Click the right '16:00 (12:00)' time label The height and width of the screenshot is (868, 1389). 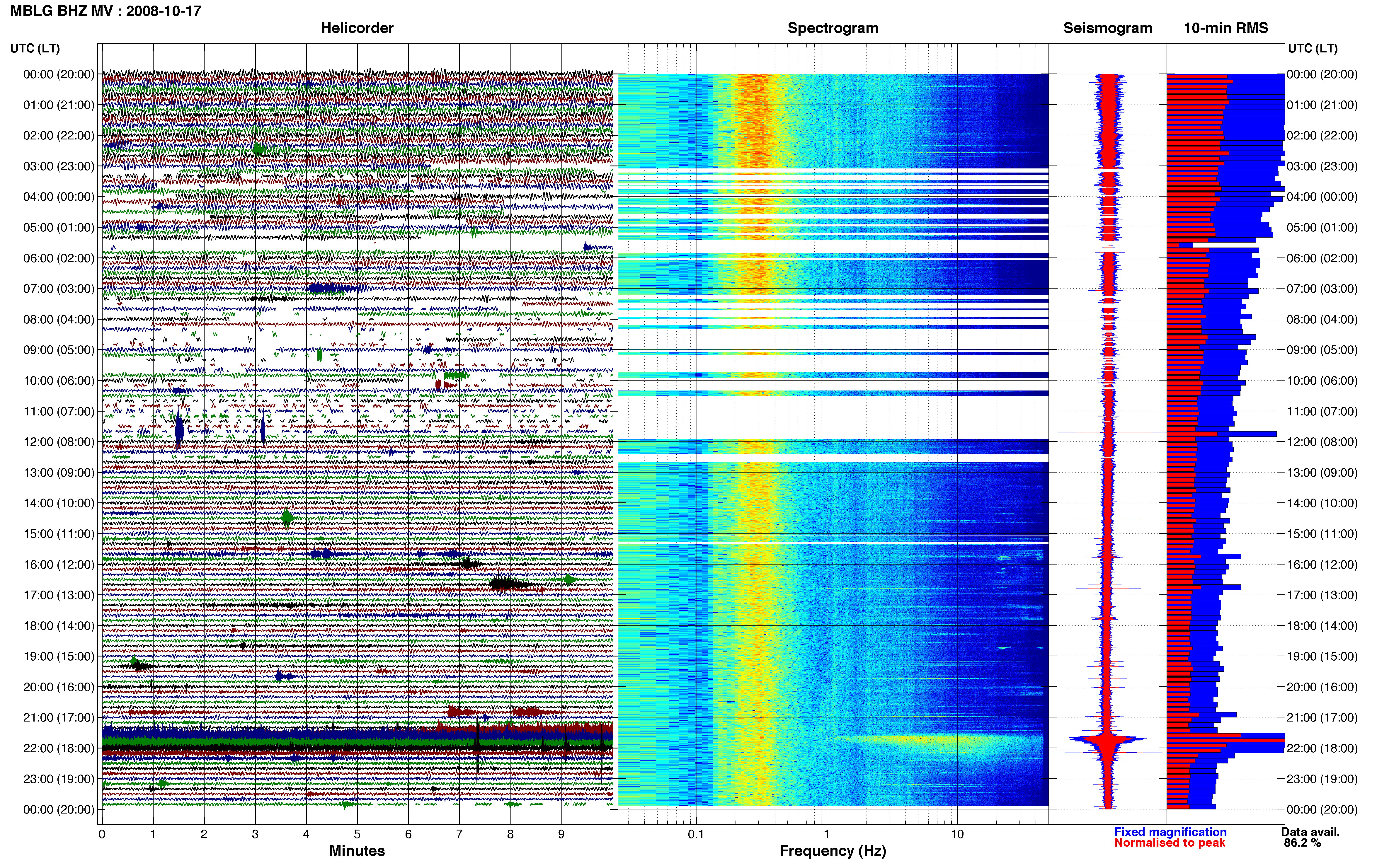1322,564
